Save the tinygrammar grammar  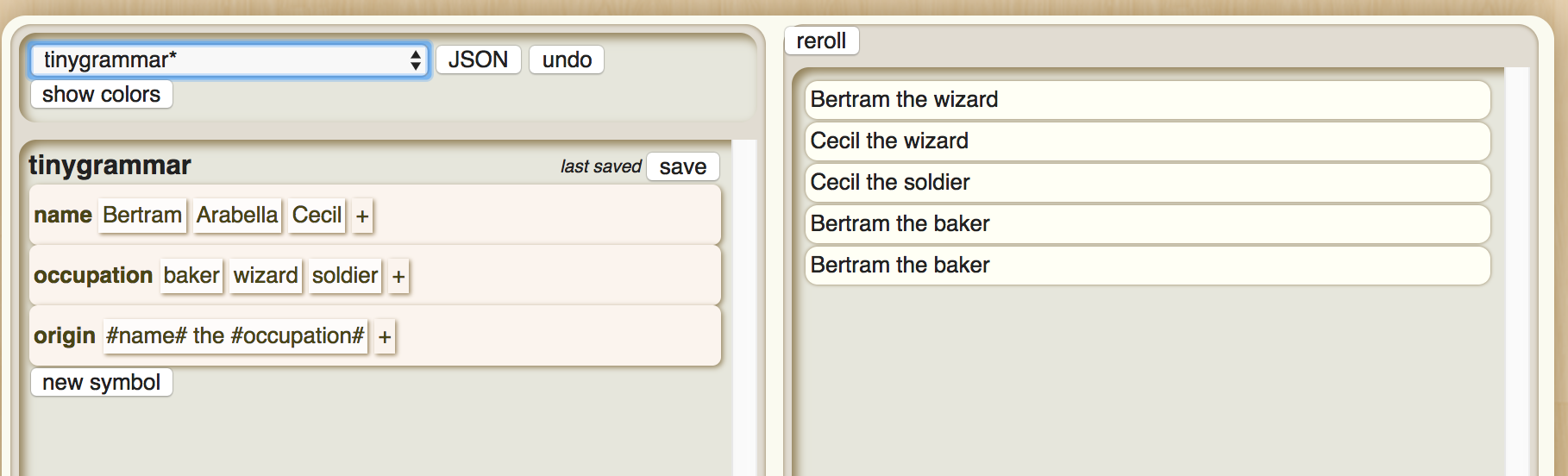pyautogui.click(x=682, y=166)
